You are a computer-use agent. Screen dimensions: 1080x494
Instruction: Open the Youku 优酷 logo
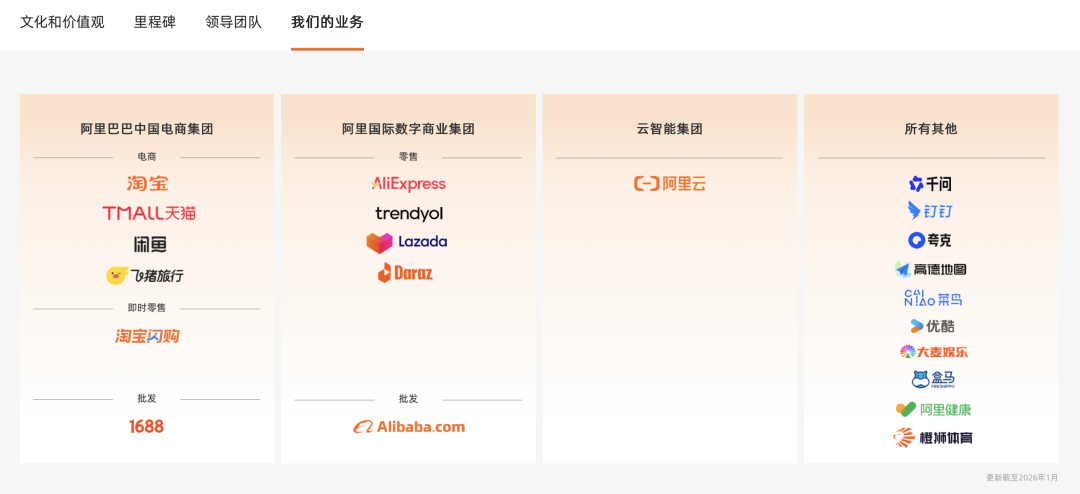click(x=931, y=326)
